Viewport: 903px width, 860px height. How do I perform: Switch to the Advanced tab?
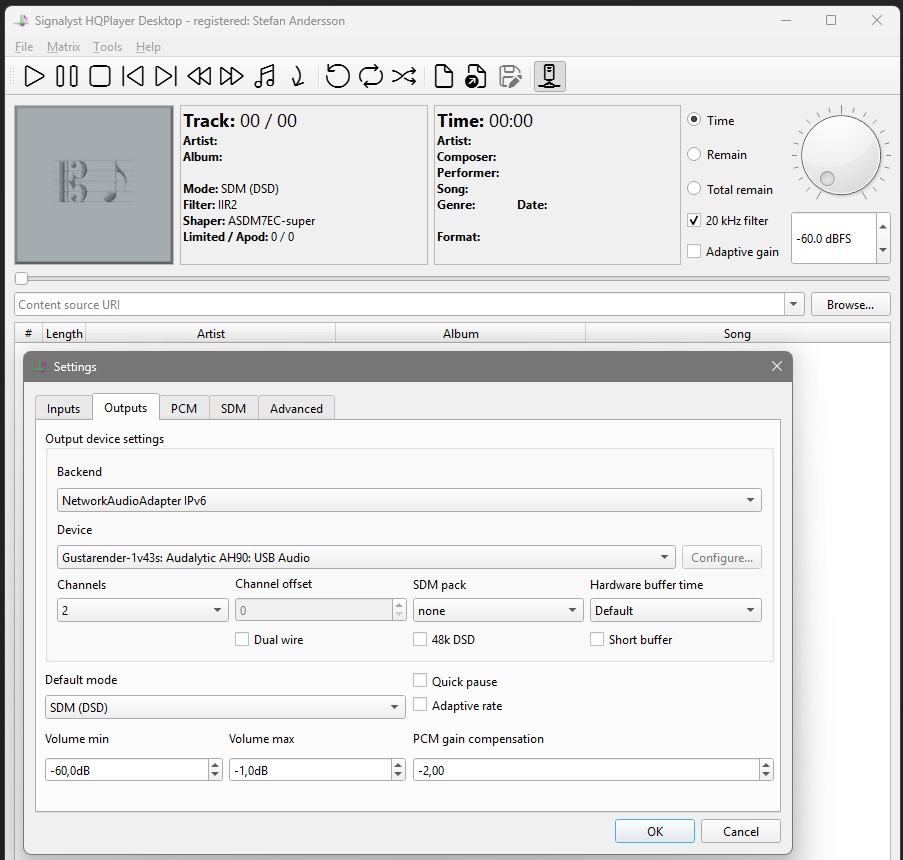(x=296, y=408)
